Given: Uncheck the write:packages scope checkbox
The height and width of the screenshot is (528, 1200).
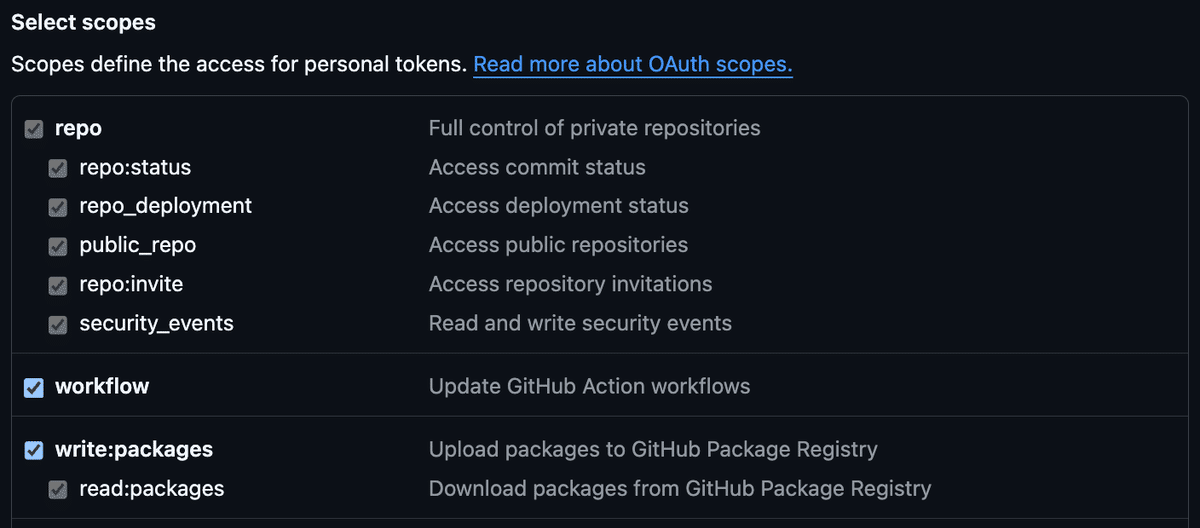Looking at the screenshot, I should click(34, 450).
